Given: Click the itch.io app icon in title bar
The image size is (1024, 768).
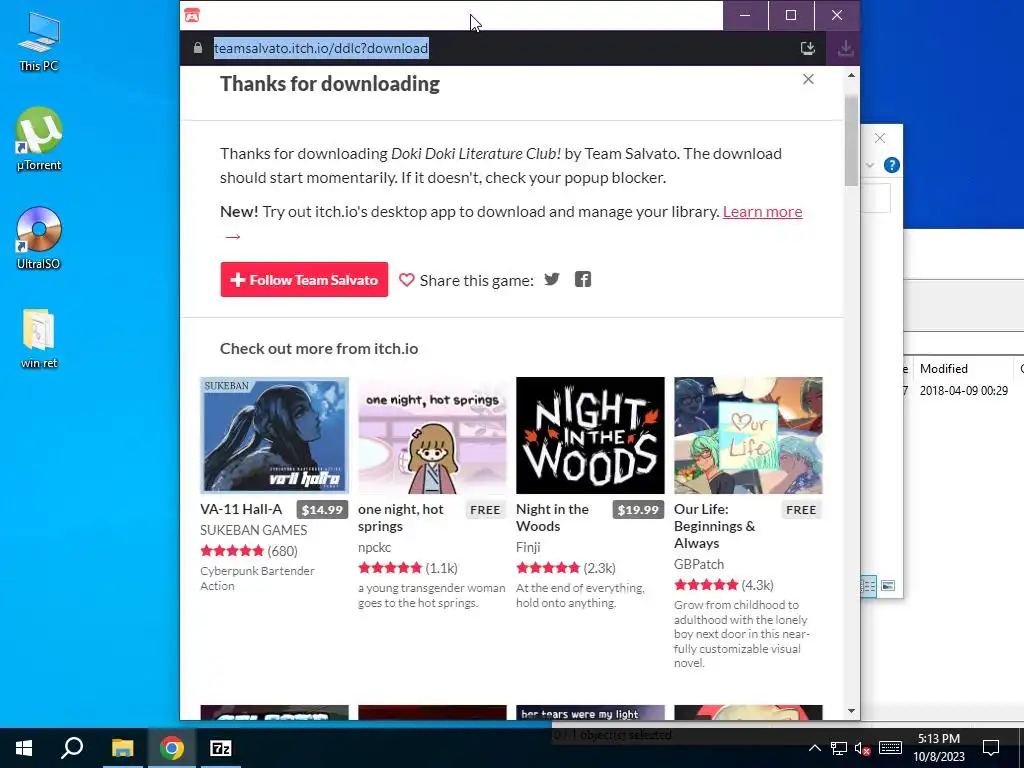Looking at the screenshot, I should tap(192, 15).
